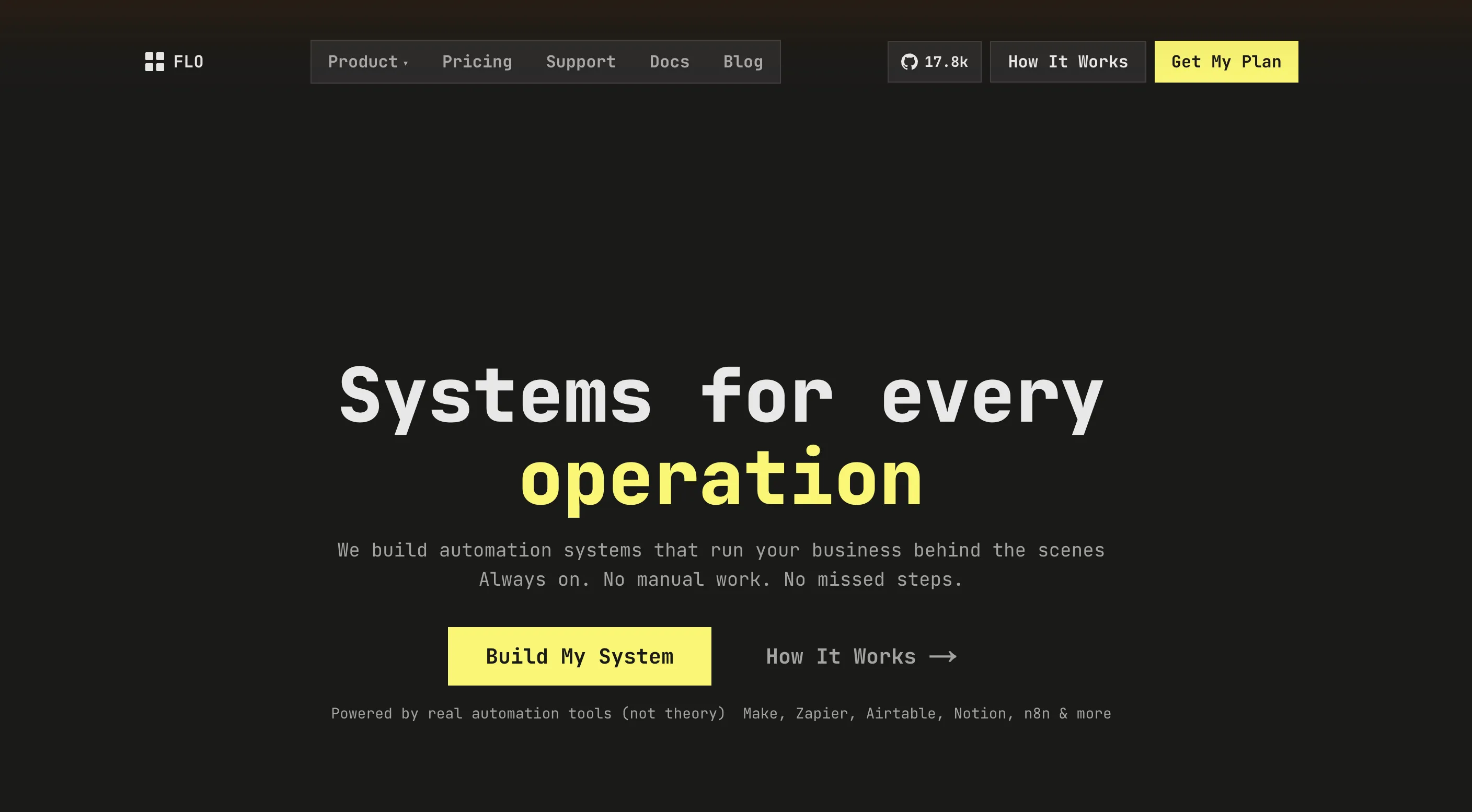Click the 'Make, Zapier, Airtable' tools list

point(927,714)
